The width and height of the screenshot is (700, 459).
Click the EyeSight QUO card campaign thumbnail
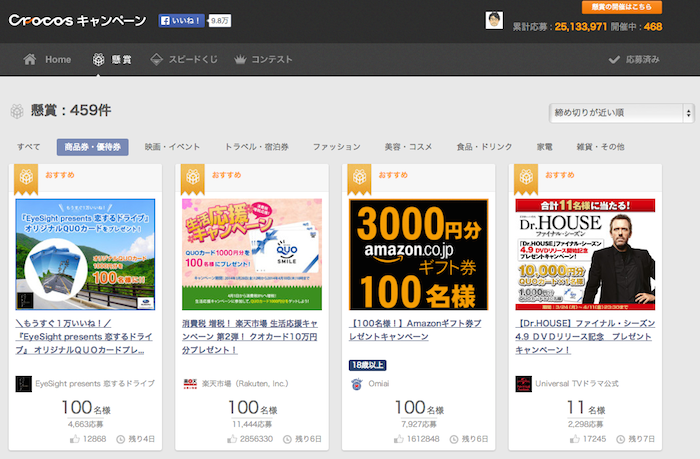(85, 255)
